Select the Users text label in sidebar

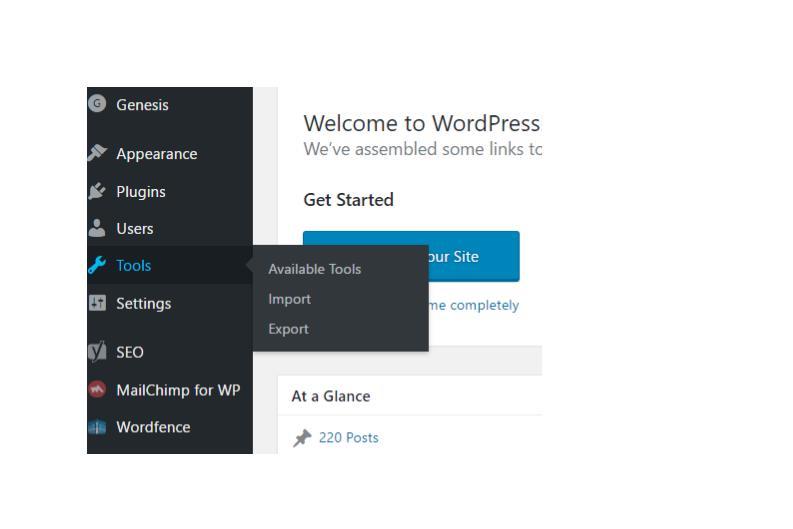pyautogui.click(x=134, y=228)
